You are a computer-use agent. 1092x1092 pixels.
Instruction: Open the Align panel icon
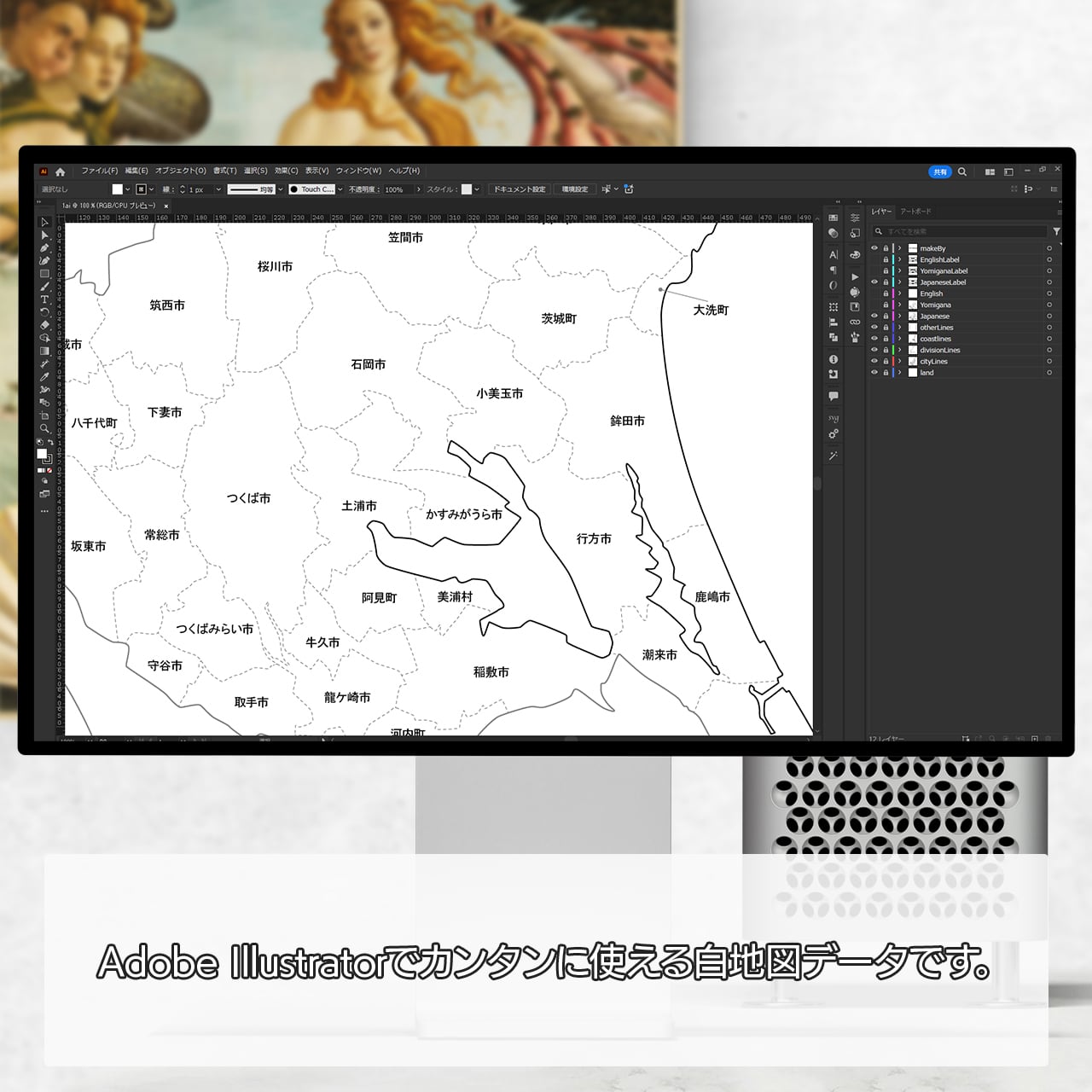tap(834, 322)
